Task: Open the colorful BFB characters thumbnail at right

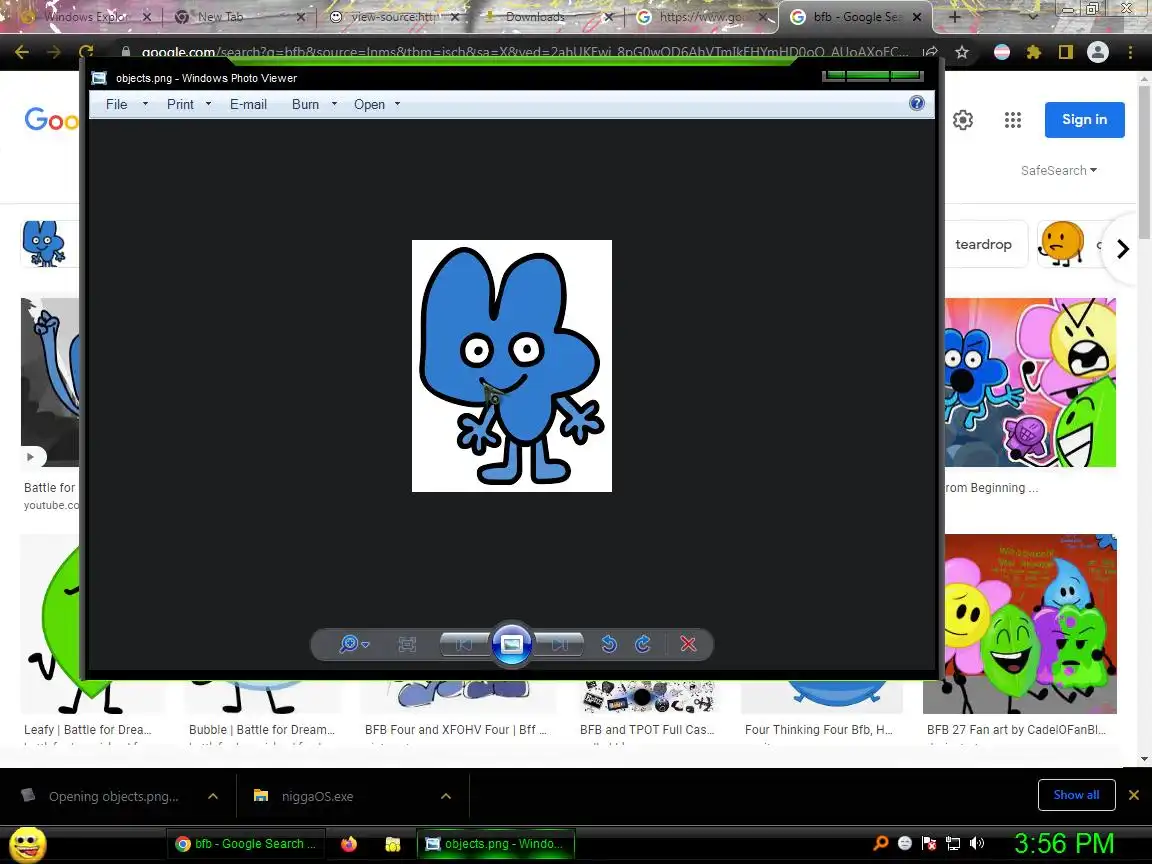Action: (x=1030, y=382)
